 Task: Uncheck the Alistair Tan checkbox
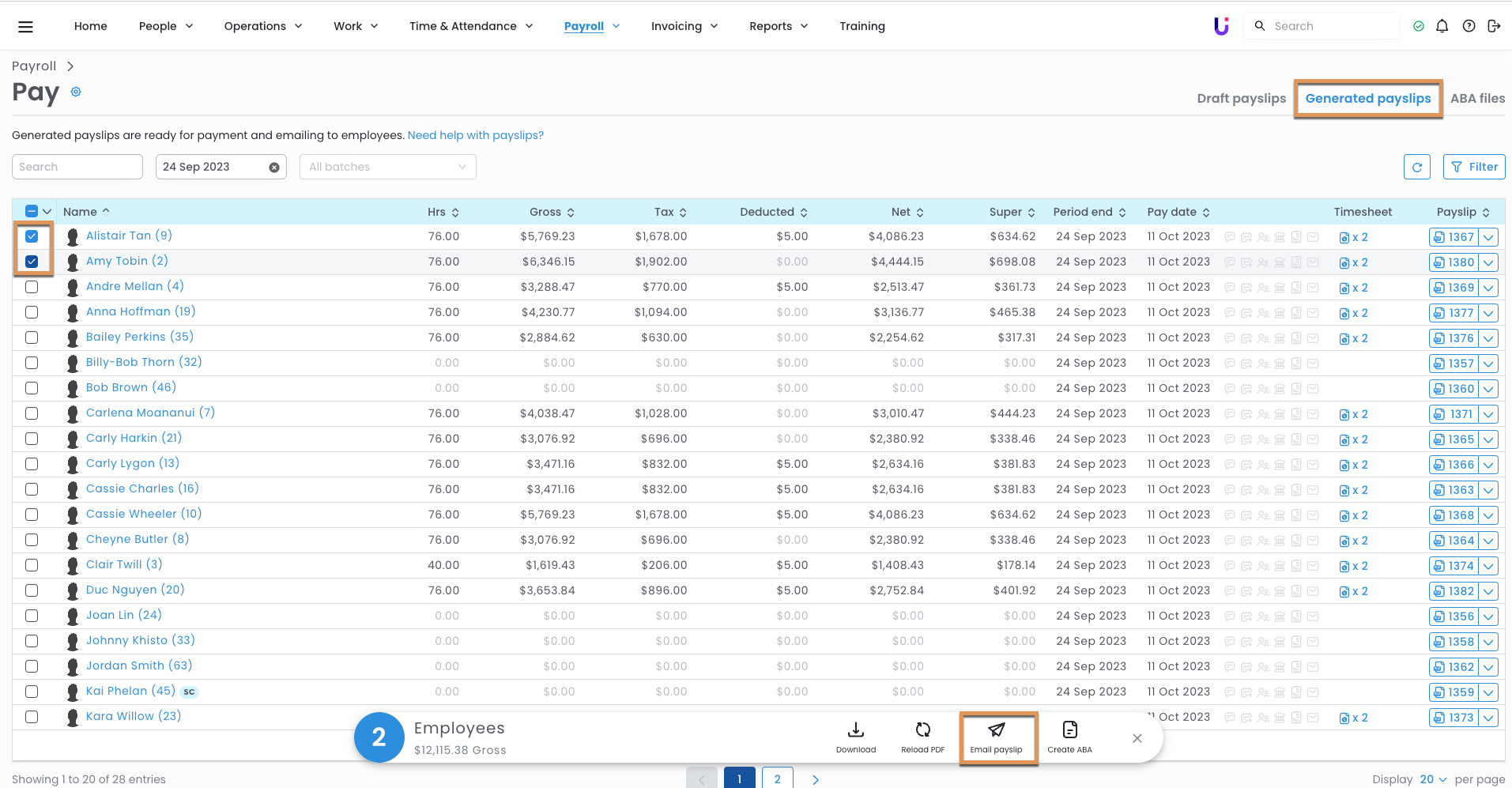click(x=32, y=236)
